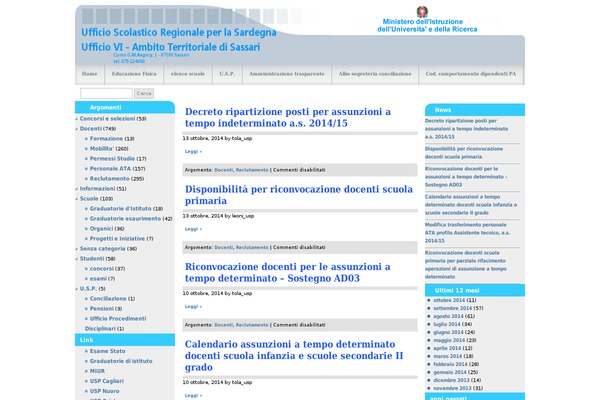This screenshot has height=400, width=600.
Task: Select the Mobilita' subcategory
Action: coord(102,149)
